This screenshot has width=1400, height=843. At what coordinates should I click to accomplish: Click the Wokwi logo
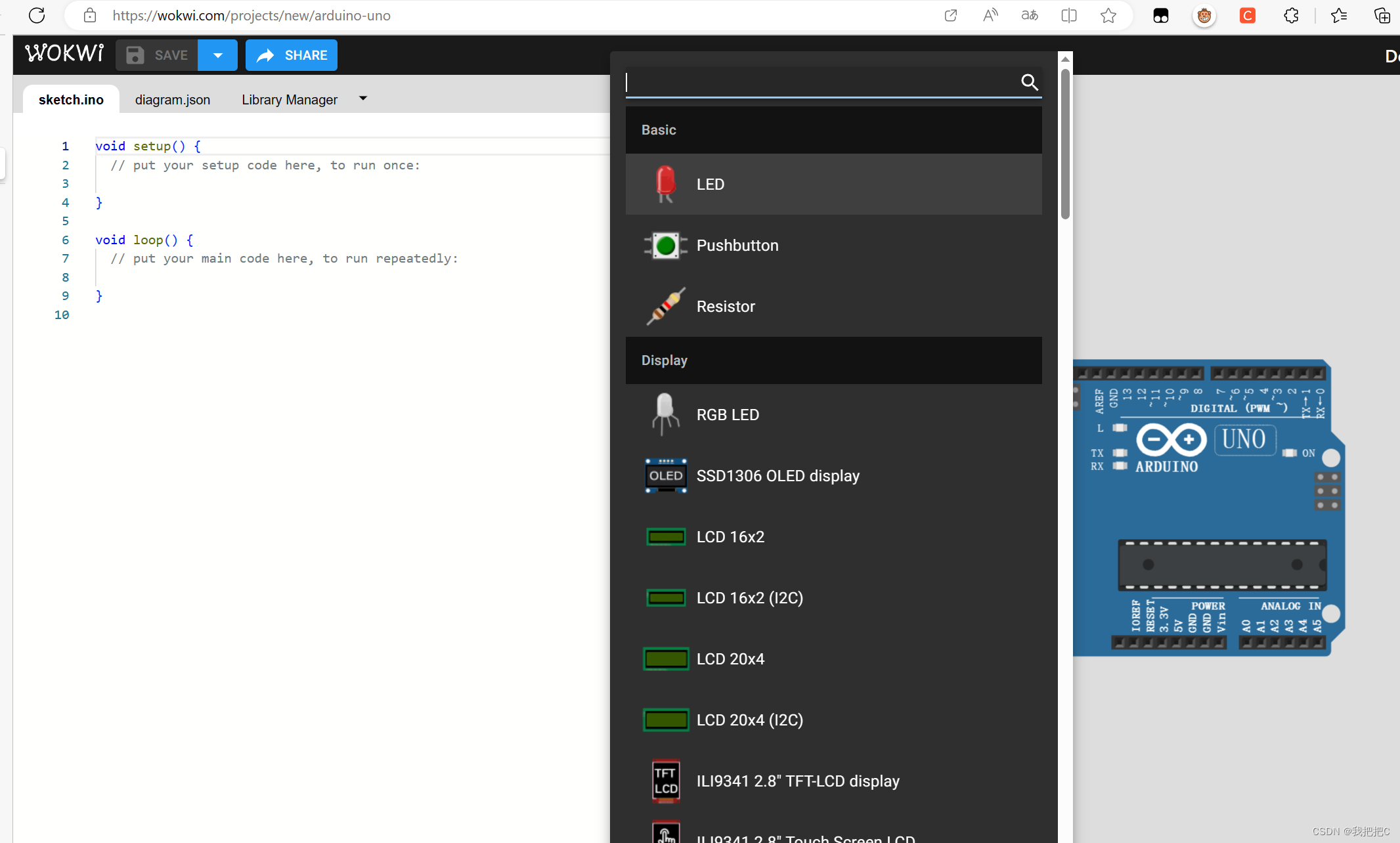[x=64, y=54]
